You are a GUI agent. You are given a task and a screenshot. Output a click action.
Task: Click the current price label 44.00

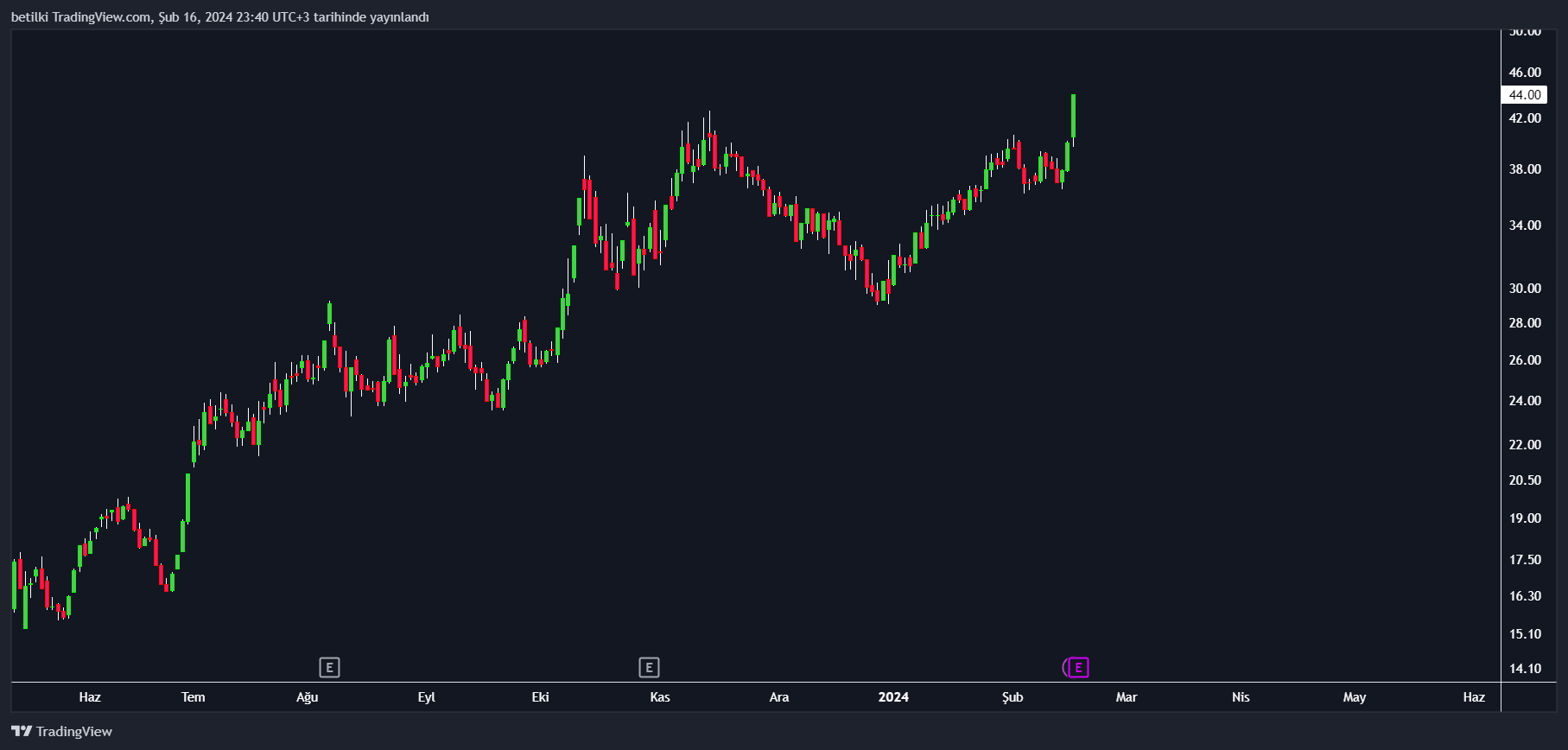click(x=1525, y=95)
